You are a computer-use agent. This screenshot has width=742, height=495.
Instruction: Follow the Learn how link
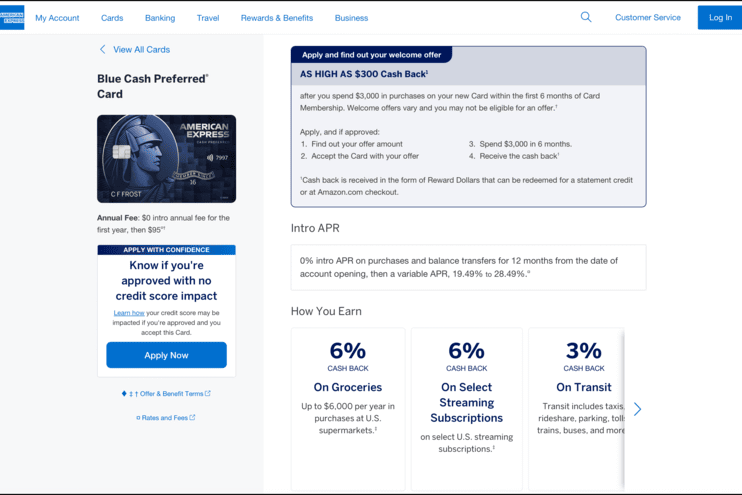click(129, 313)
